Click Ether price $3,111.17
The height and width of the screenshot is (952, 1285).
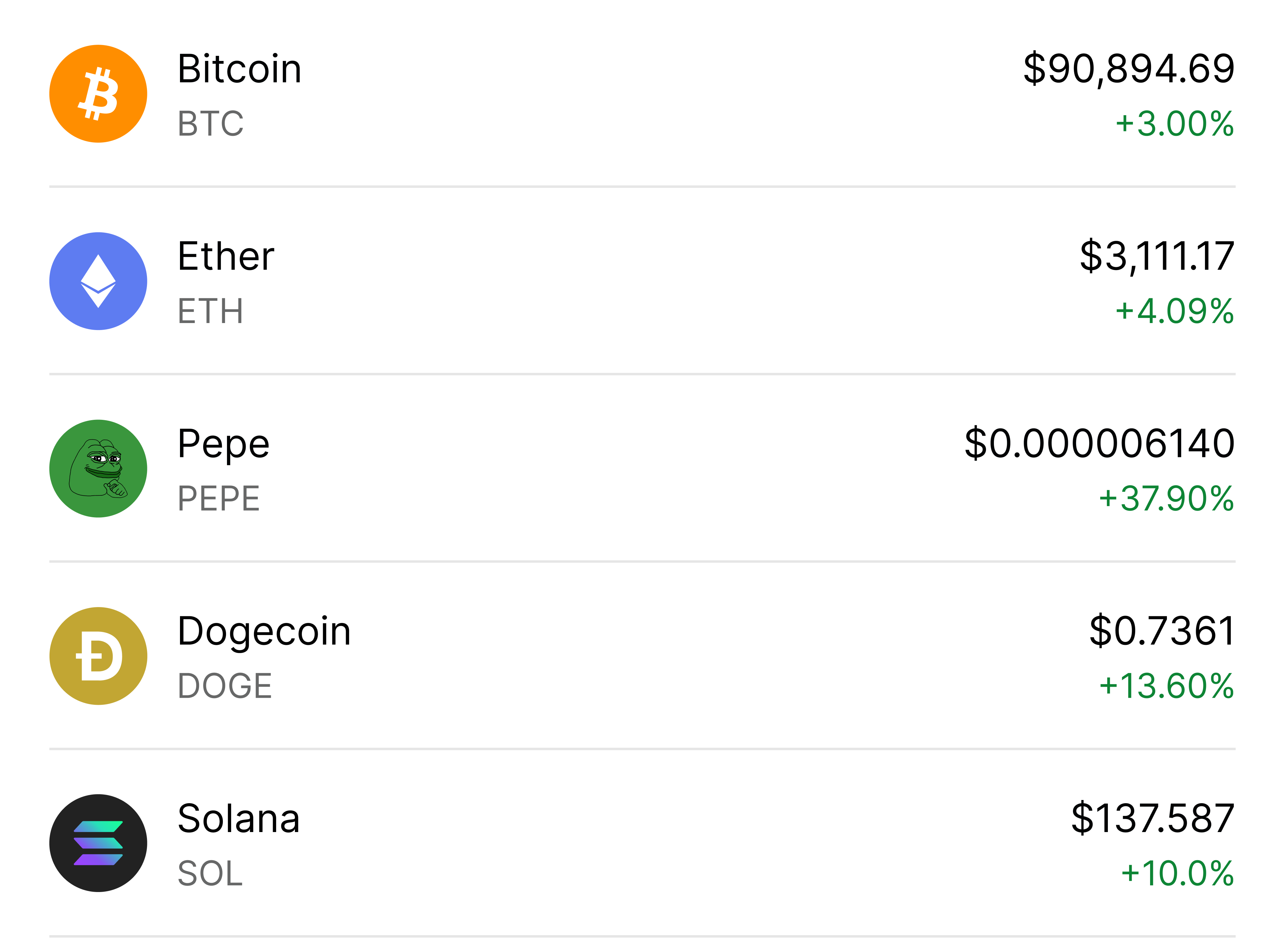(1156, 256)
